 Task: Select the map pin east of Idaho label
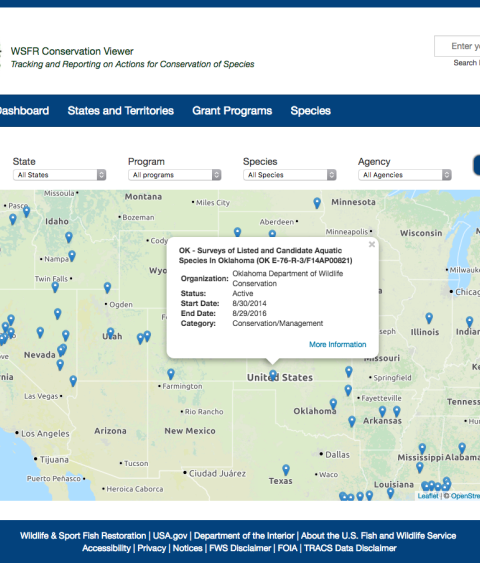(69, 237)
